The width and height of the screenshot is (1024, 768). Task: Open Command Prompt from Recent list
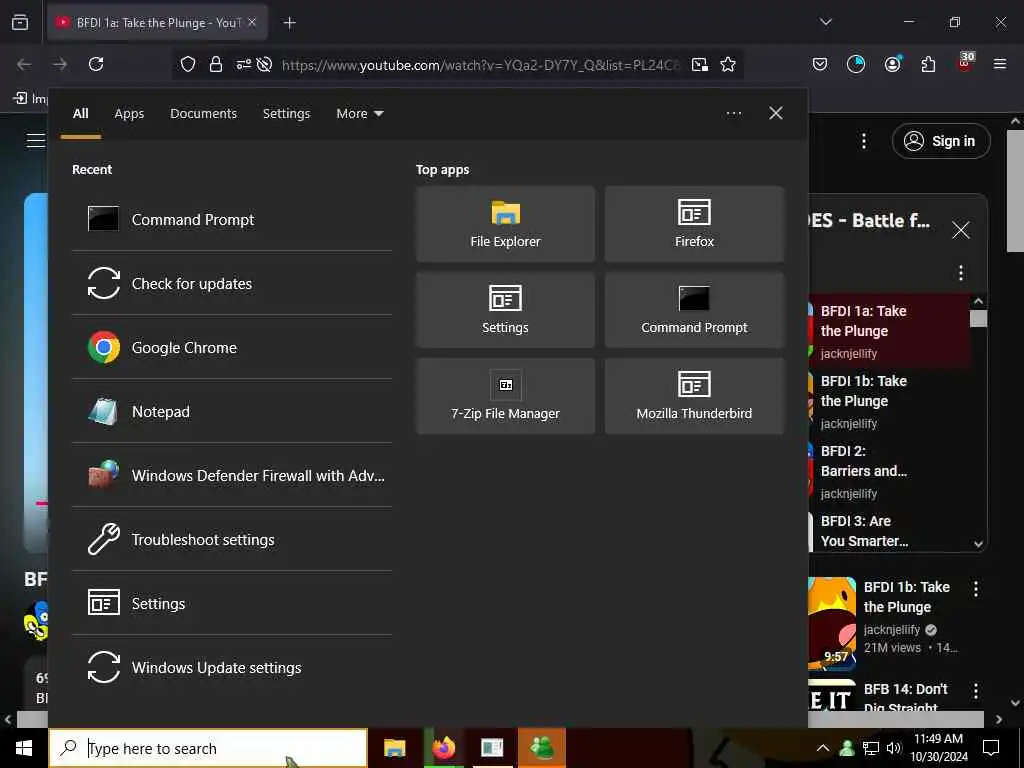(232, 219)
